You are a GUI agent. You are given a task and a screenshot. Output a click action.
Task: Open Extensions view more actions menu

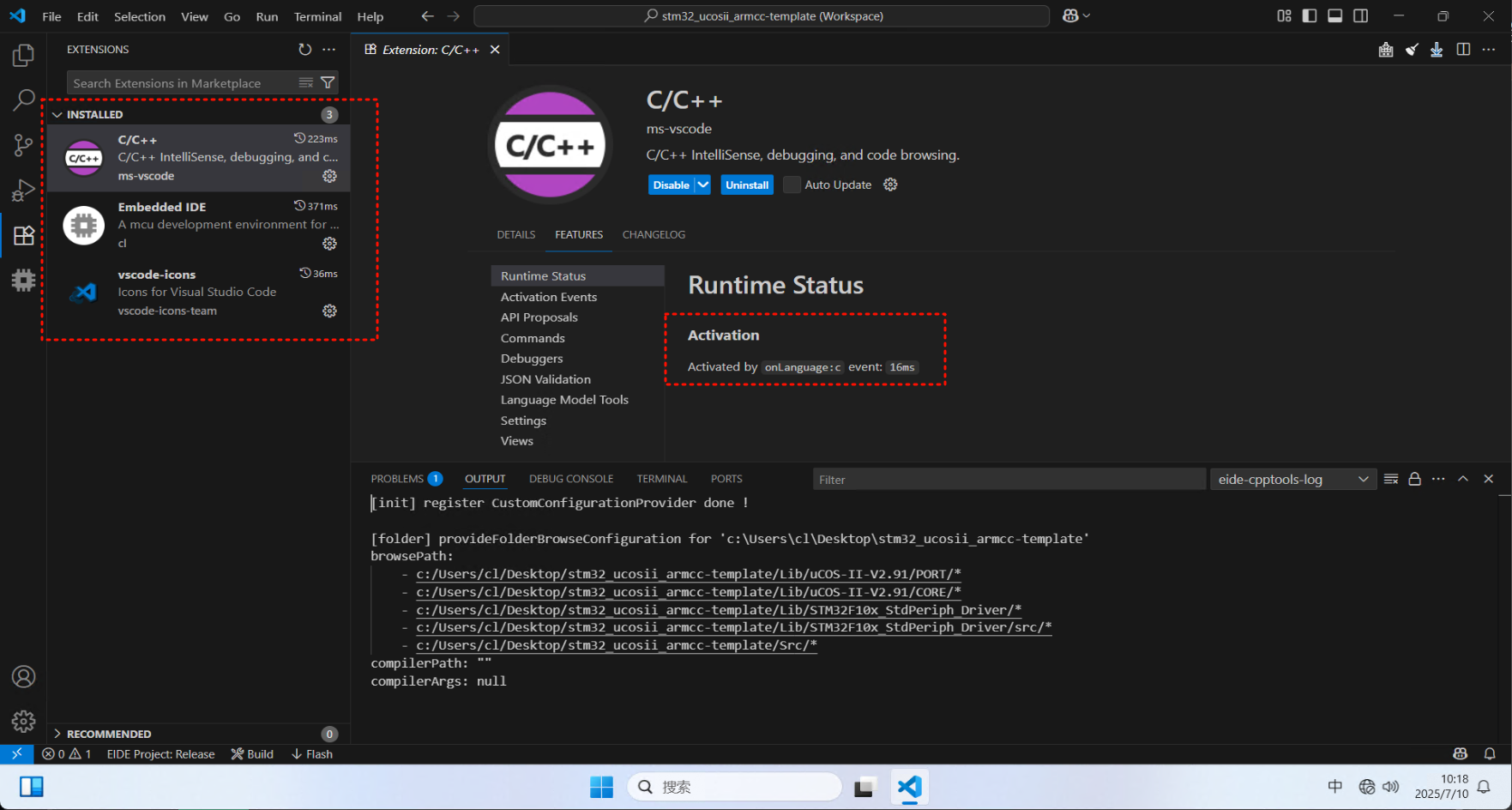328,50
